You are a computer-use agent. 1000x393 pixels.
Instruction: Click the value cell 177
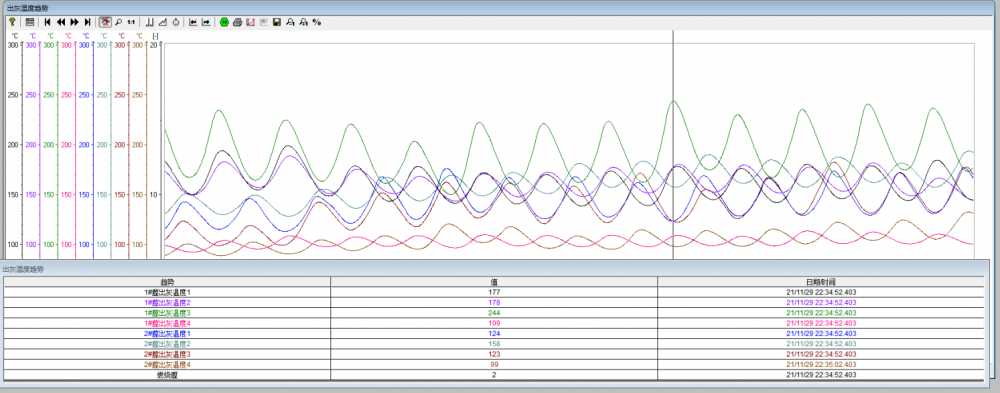click(494, 292)
